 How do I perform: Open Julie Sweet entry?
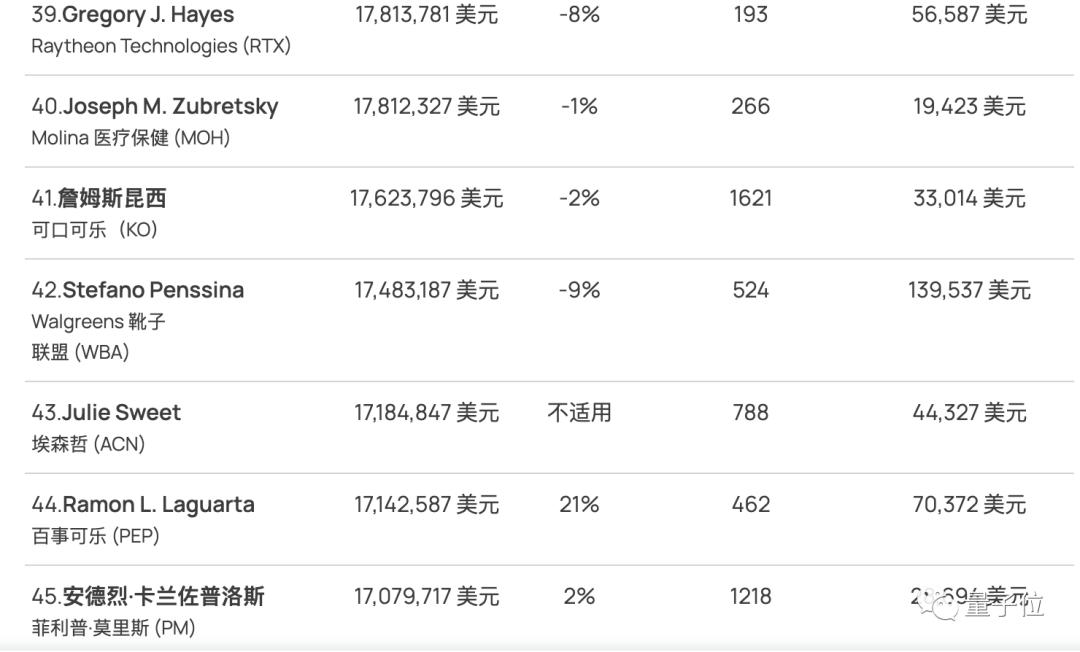[x=107, y=413]
